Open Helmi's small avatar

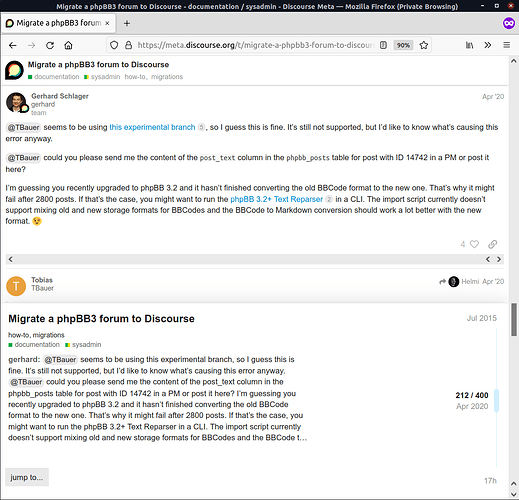(454, 282)
